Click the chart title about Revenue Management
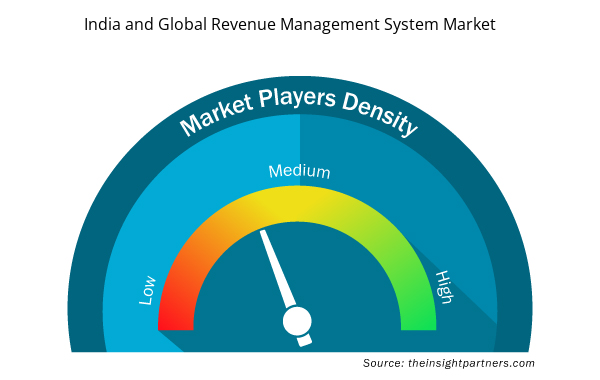The image size is (600, 380). (290, 24)
